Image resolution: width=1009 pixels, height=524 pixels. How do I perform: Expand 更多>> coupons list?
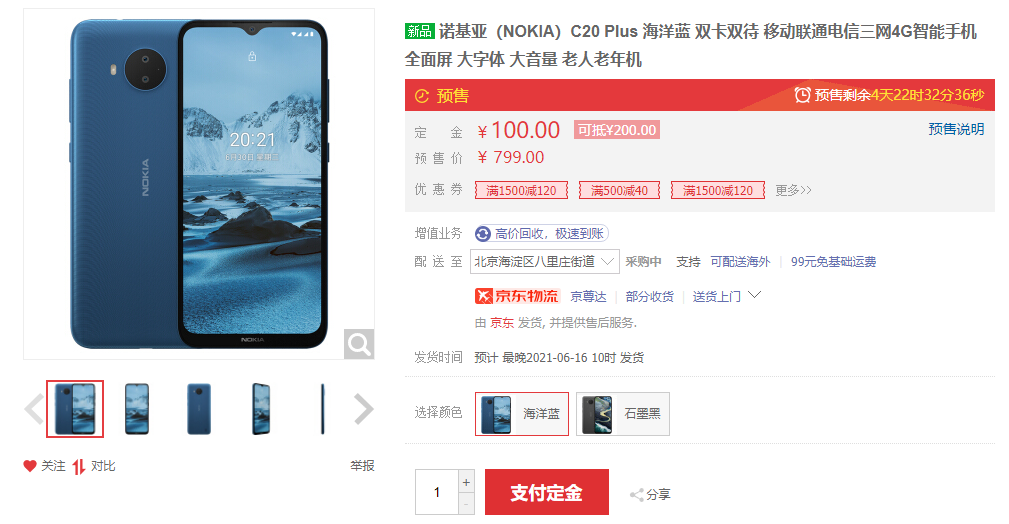(x=793, y=191)
